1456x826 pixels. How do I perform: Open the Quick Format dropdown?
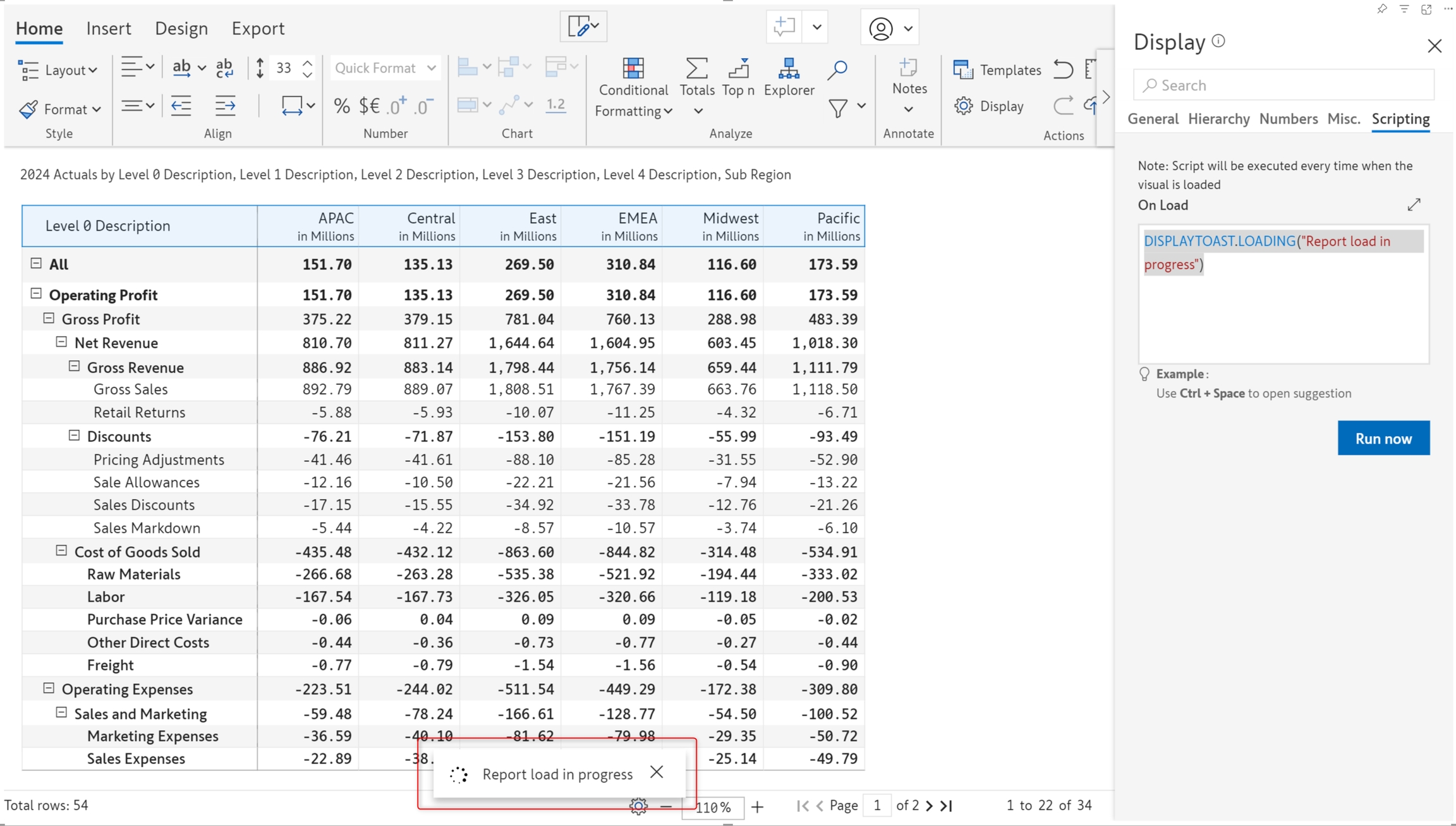coord(385,68)
